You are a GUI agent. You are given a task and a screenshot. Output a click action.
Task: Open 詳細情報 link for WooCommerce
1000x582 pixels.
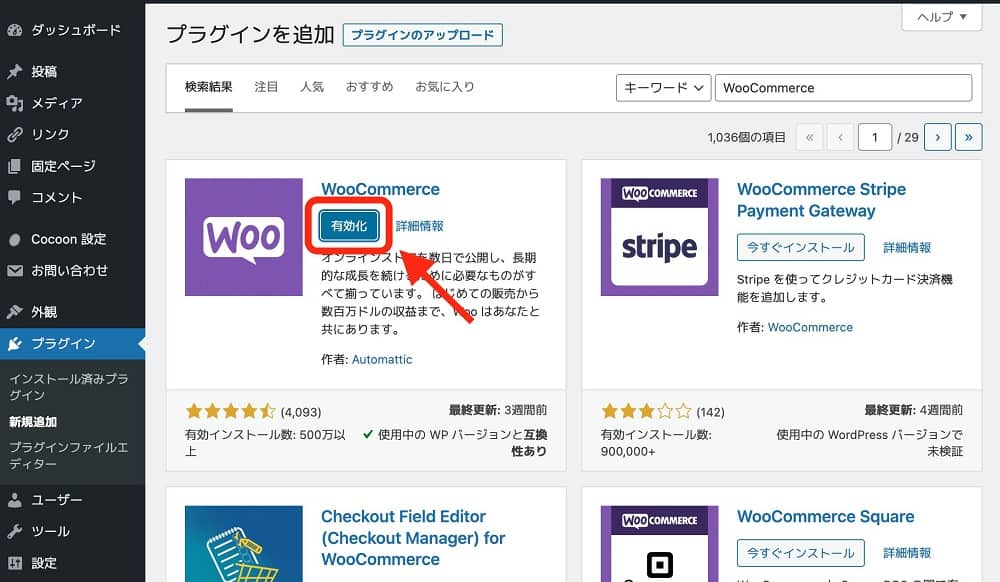click(420, 226)
